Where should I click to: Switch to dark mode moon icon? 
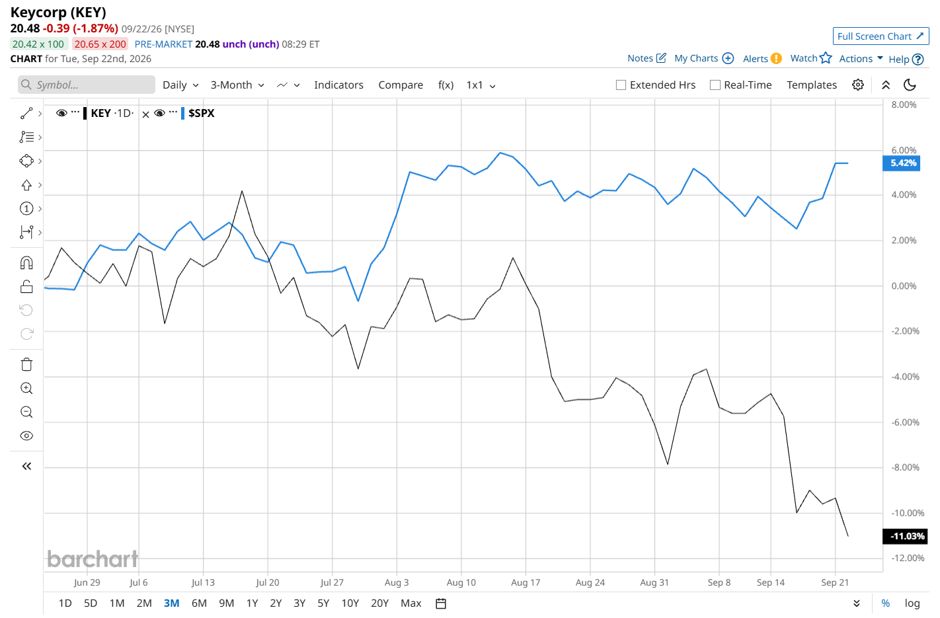909,85
